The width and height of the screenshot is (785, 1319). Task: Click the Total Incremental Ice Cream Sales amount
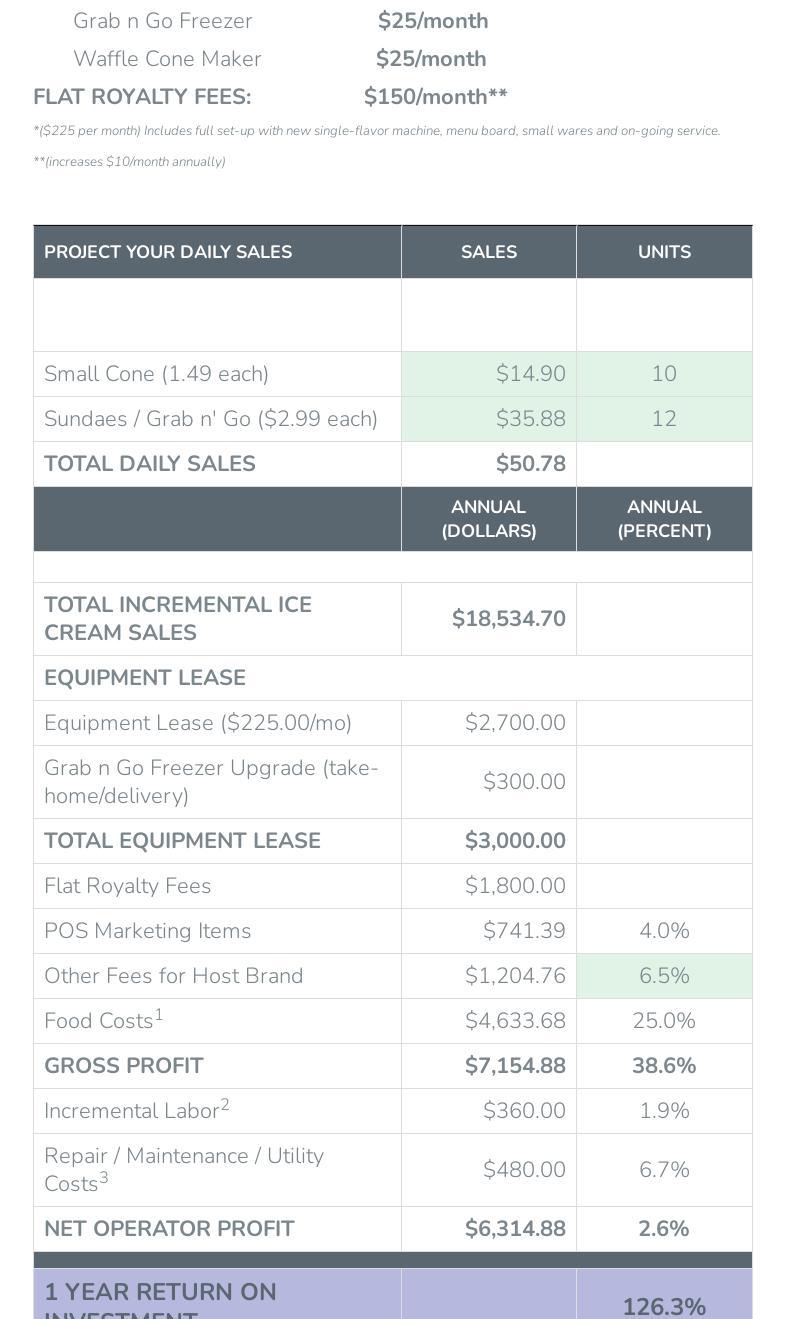point(508,619)
